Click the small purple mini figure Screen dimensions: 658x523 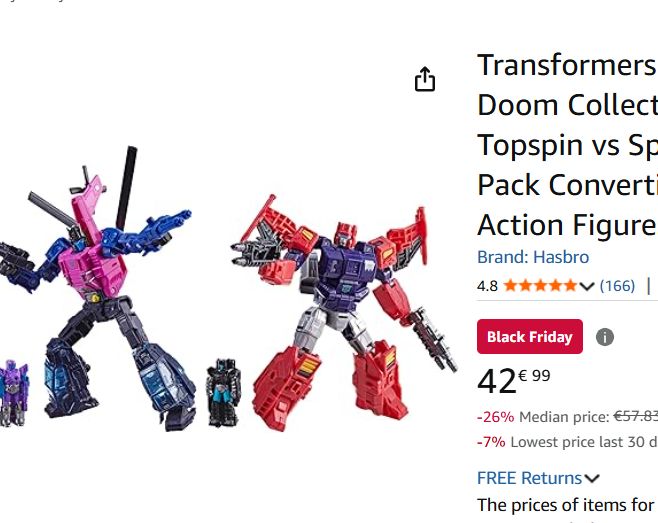pos(13,393)
